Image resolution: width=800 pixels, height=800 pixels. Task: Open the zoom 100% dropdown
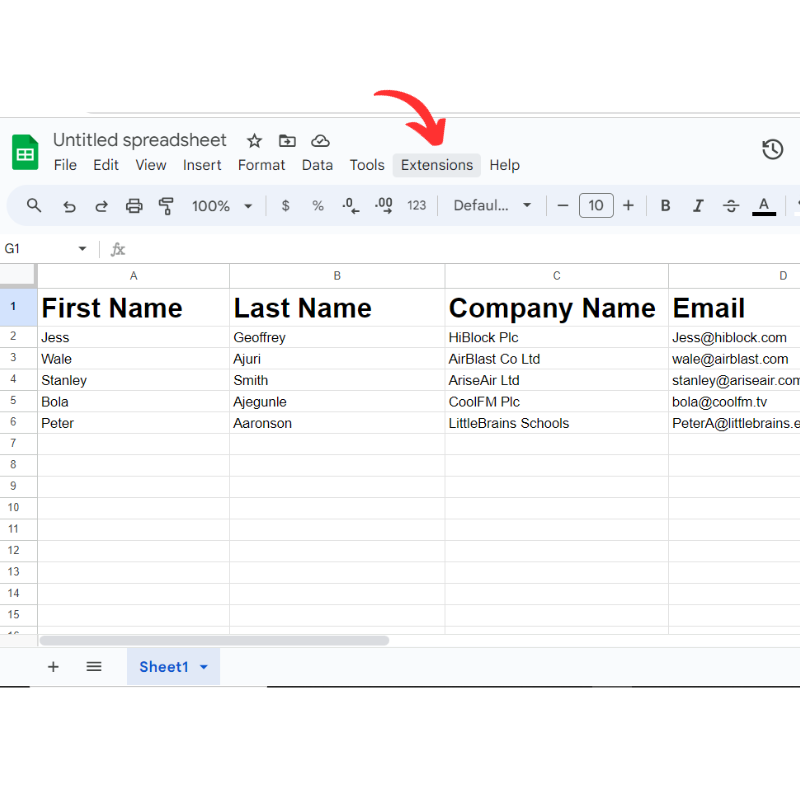click(x=222, y=206)
